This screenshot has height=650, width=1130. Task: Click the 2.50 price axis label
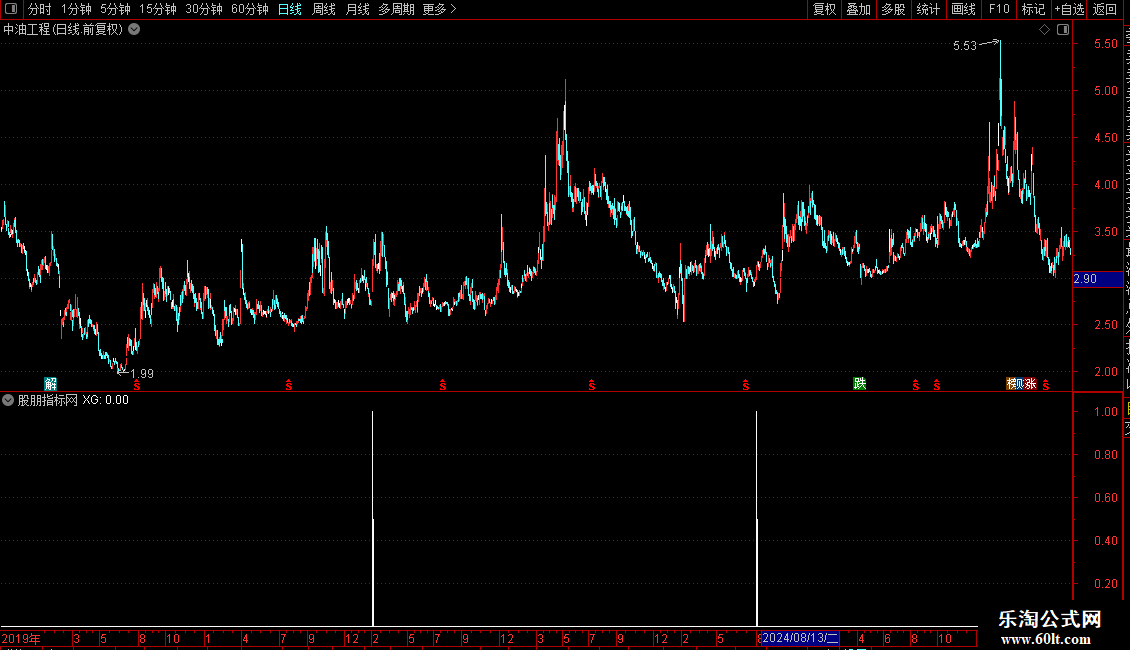[x=1105, y=325]
